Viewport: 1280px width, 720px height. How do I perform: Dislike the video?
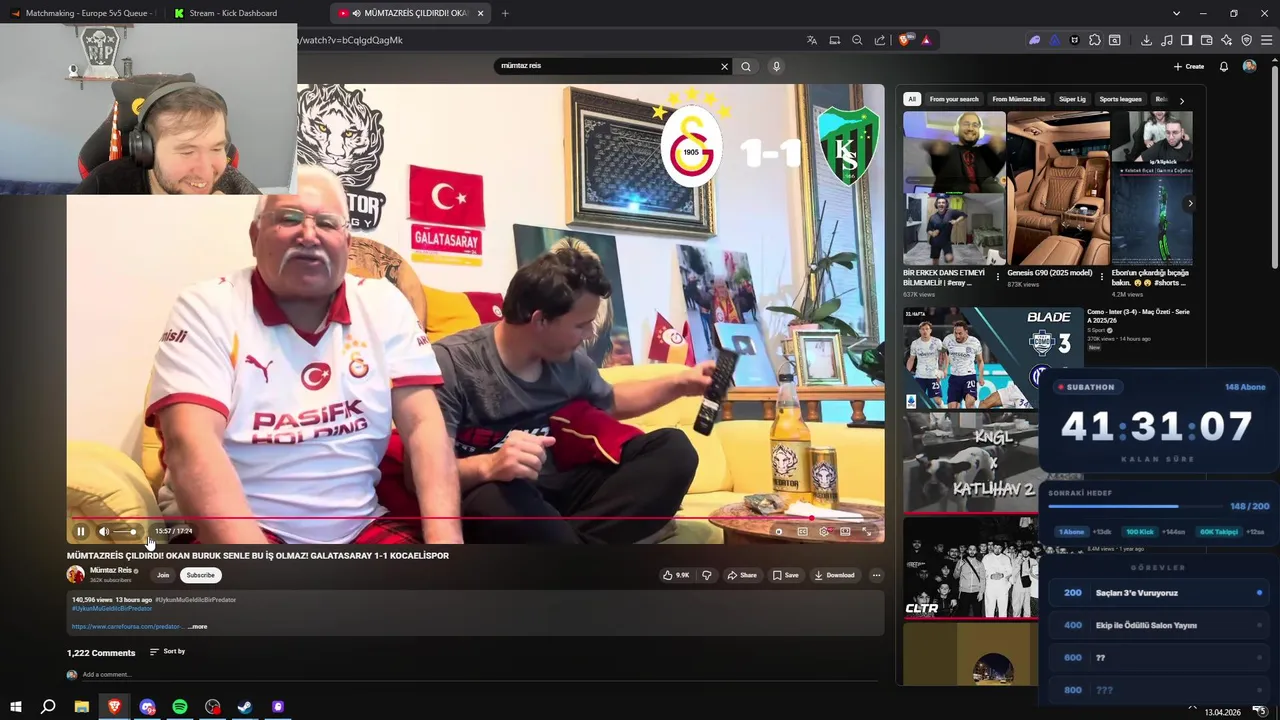(x=707, y=575)
